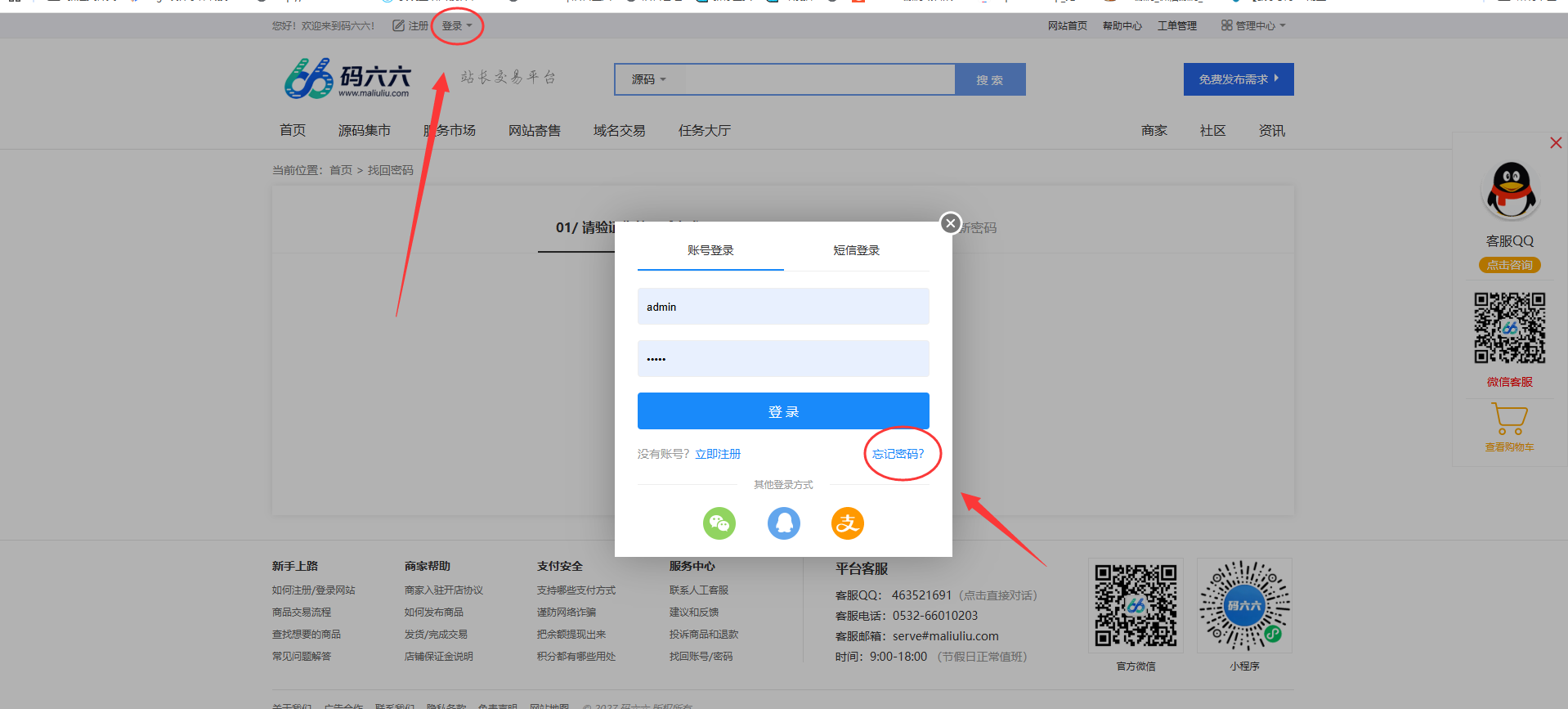
Task: Expand the 源码 search category dropdown
Action: click(x=649, y=80)
